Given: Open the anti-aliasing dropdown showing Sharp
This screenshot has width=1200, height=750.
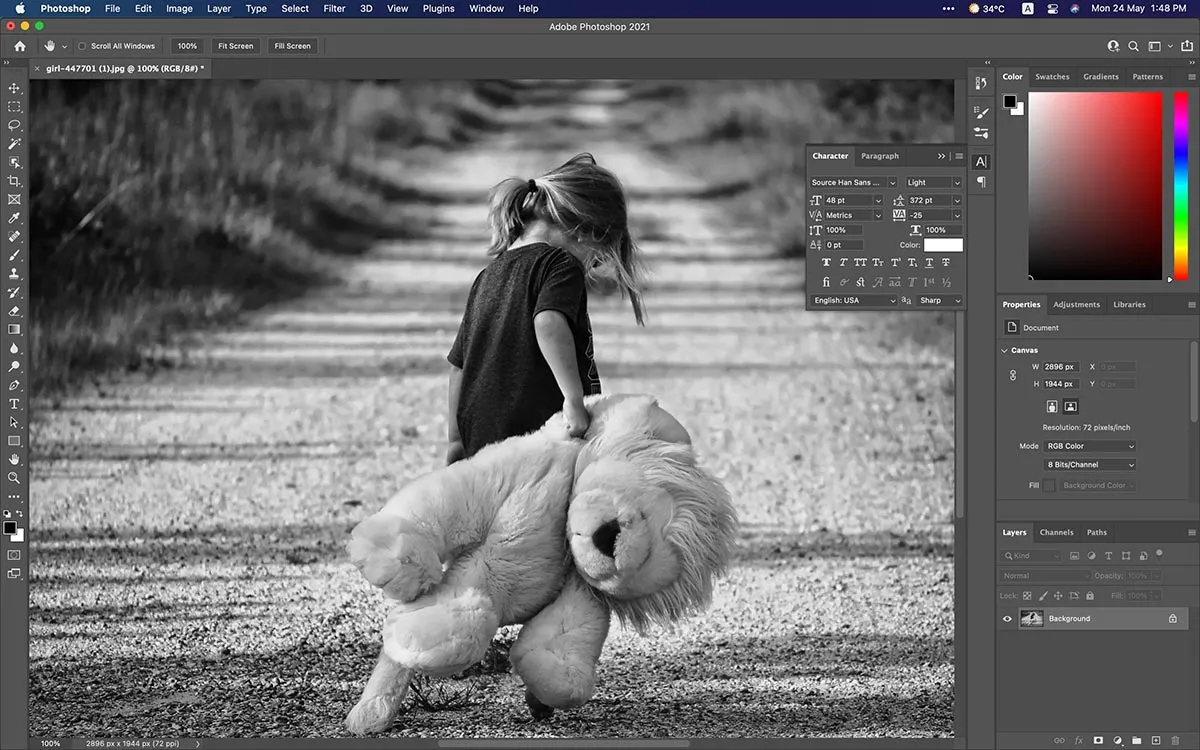Looking at the screenshot, I should (x=940, y=300).
